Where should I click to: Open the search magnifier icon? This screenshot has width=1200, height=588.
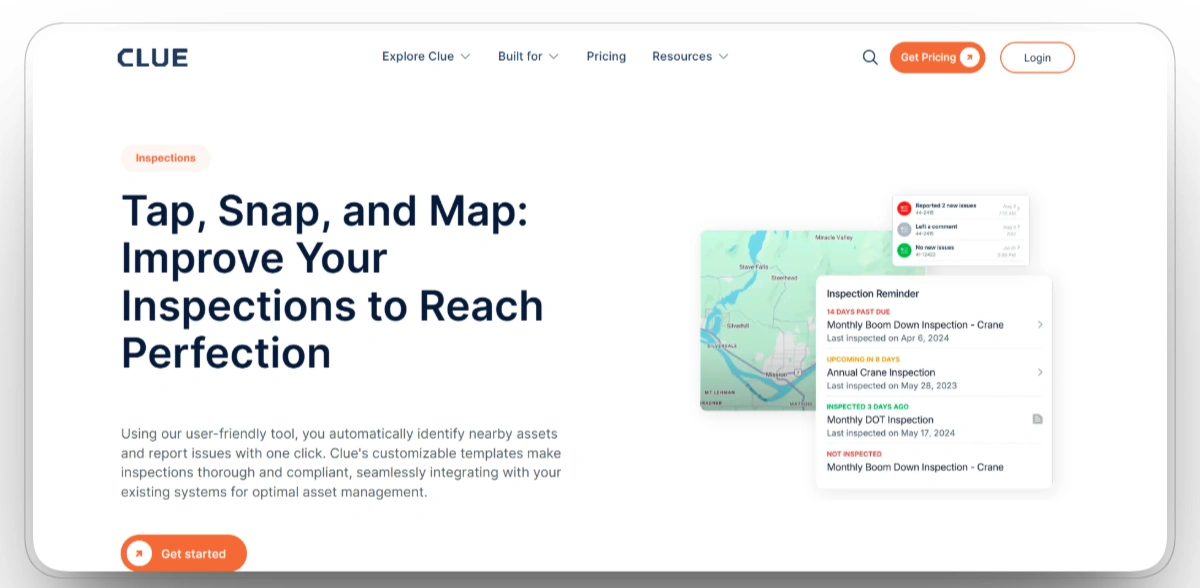870,57
